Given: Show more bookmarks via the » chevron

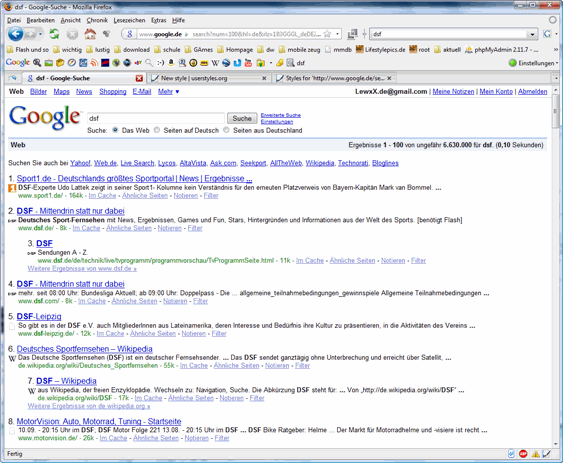Looking at the screenshot, I should pos(556,50).
